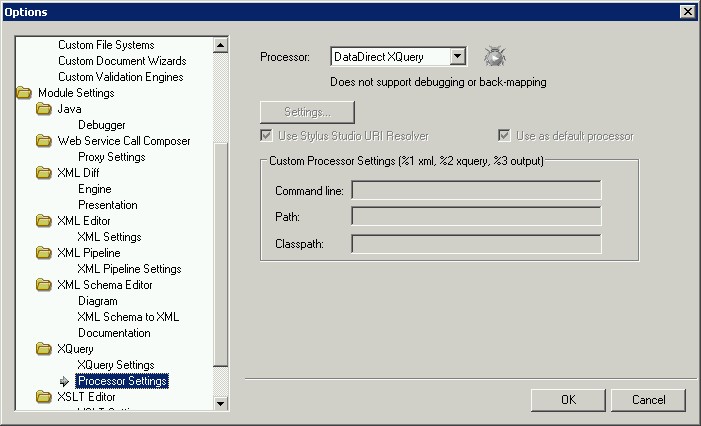Click the XML Editor folder icon
Screen dimensions: 701x426
43,221
